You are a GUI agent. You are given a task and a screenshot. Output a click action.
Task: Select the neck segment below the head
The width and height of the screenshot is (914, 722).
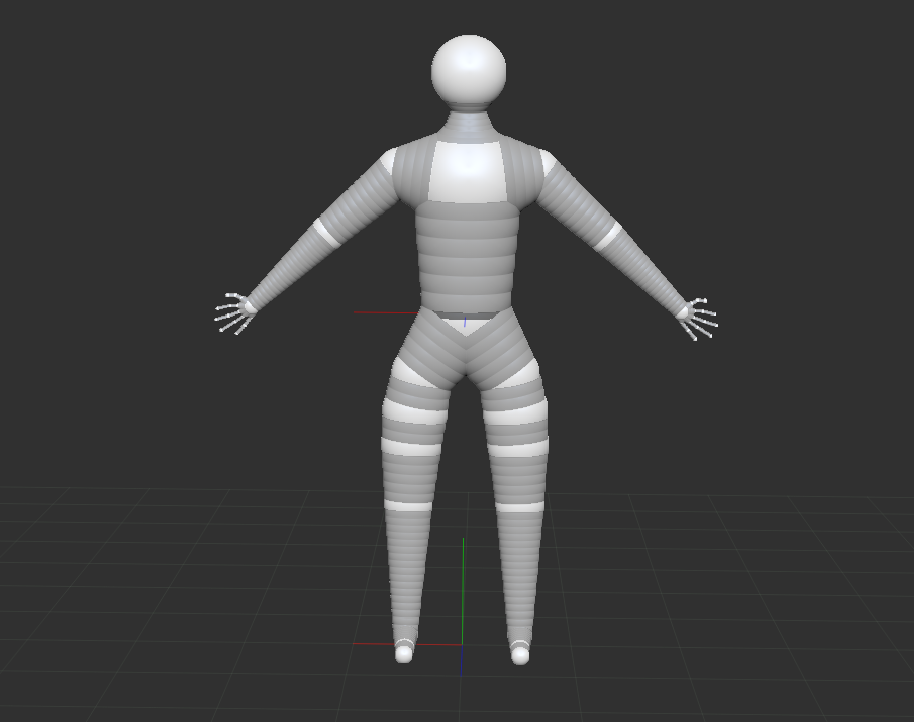click(468, 126)
